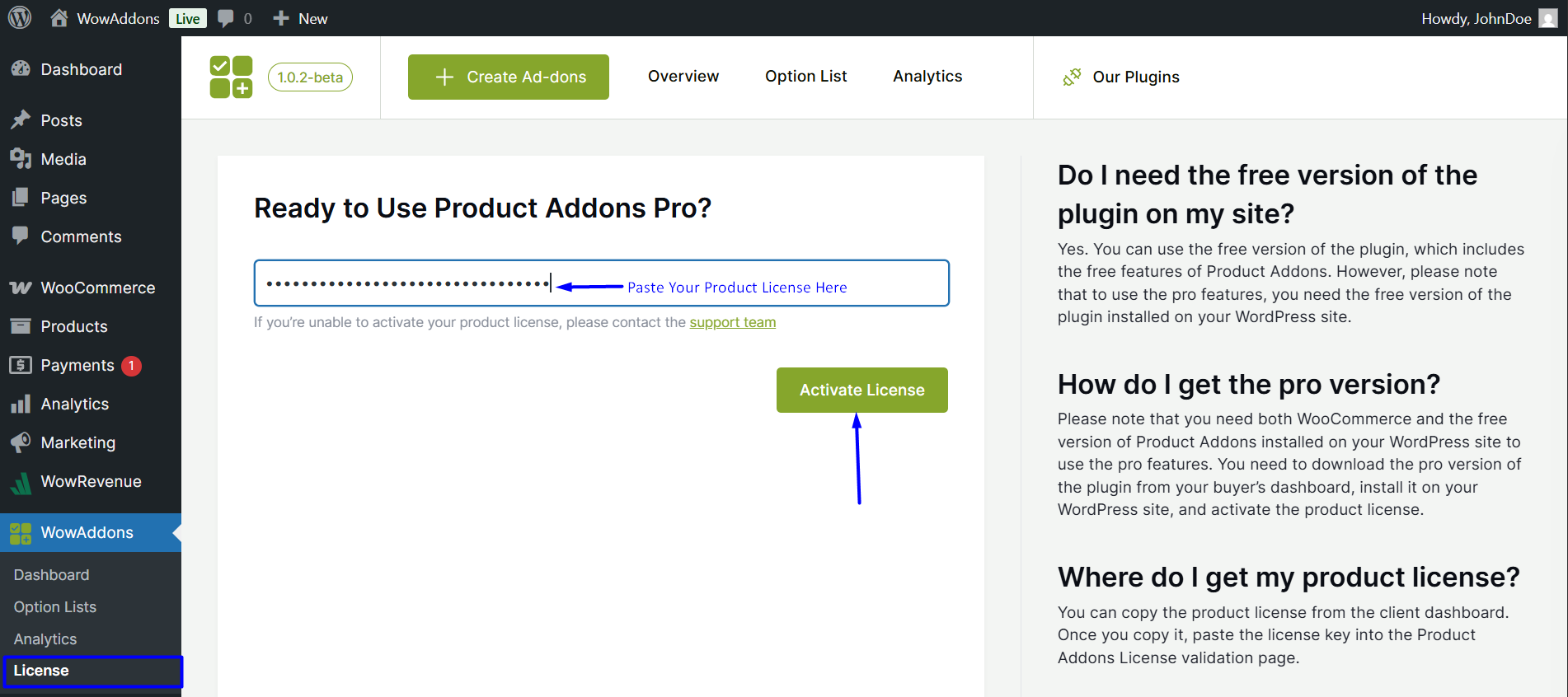Click the Marketing megaphone icon
Image resolution: width=1568 pixels, height=697 pixels.
(21, 442)
